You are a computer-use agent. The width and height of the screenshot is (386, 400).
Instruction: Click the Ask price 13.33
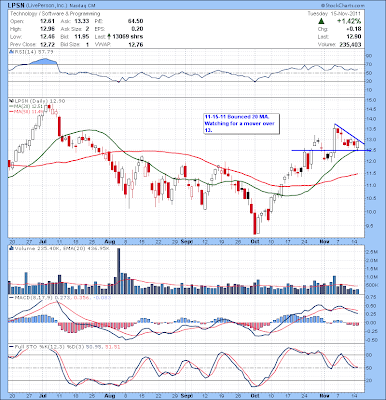tap(82, 21)
